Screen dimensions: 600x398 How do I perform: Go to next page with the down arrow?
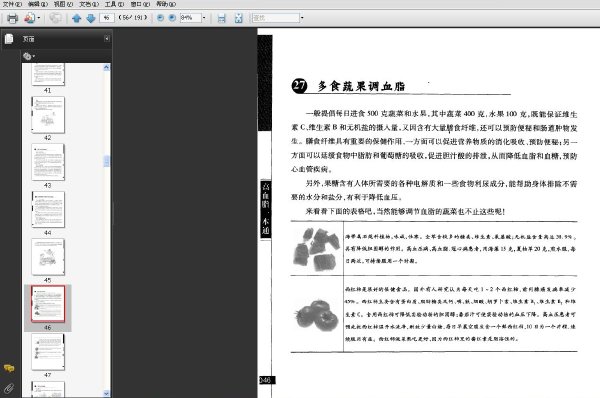coord(91,18)
